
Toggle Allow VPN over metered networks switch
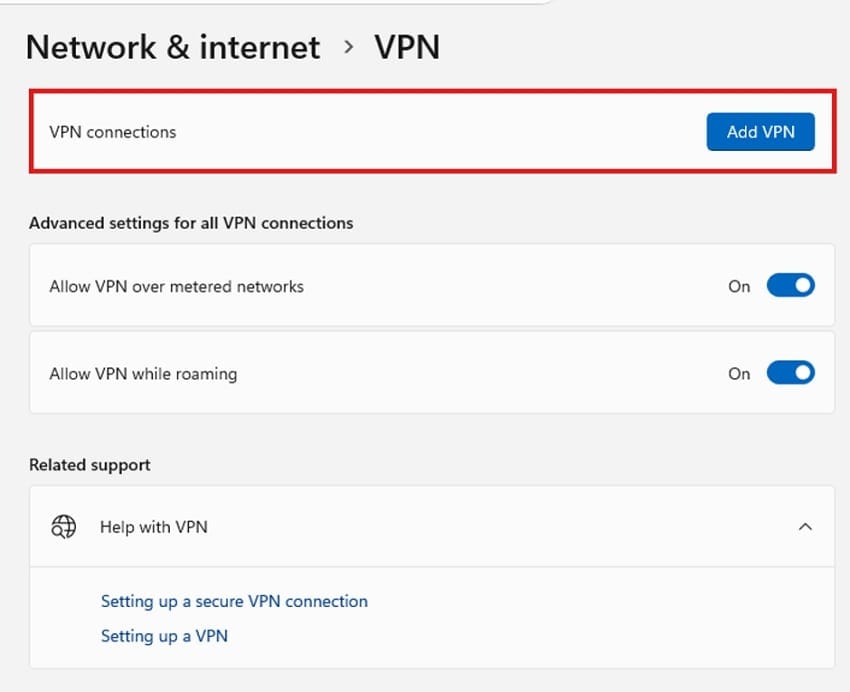[x=790, y=286]
